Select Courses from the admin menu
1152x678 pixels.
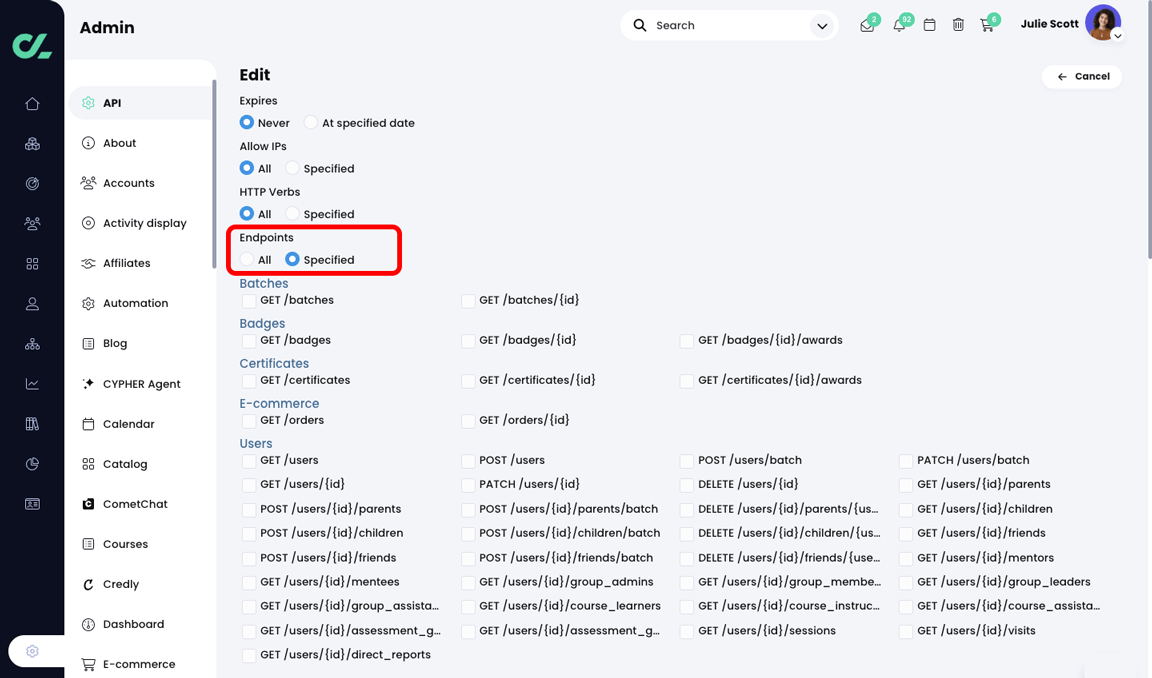125,543
